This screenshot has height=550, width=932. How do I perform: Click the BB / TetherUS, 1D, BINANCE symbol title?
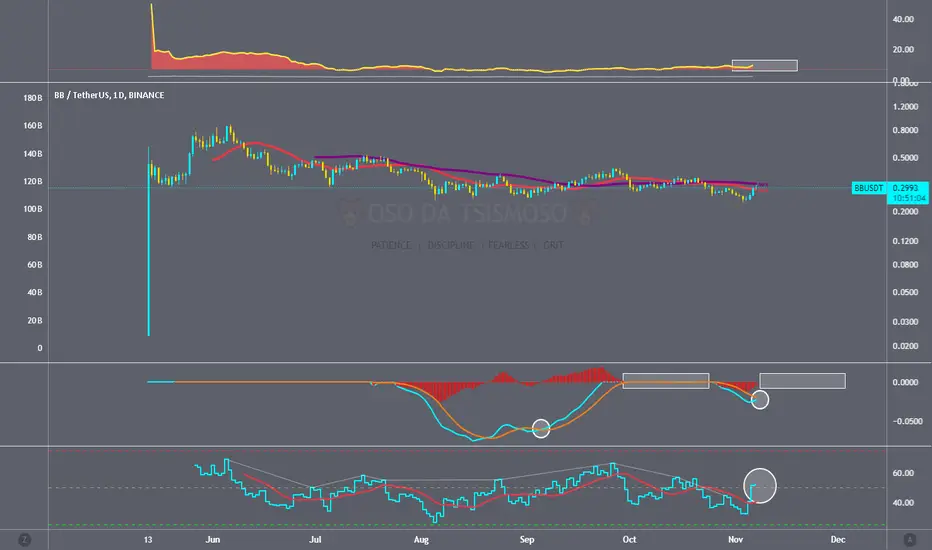(x=109, y=95)
